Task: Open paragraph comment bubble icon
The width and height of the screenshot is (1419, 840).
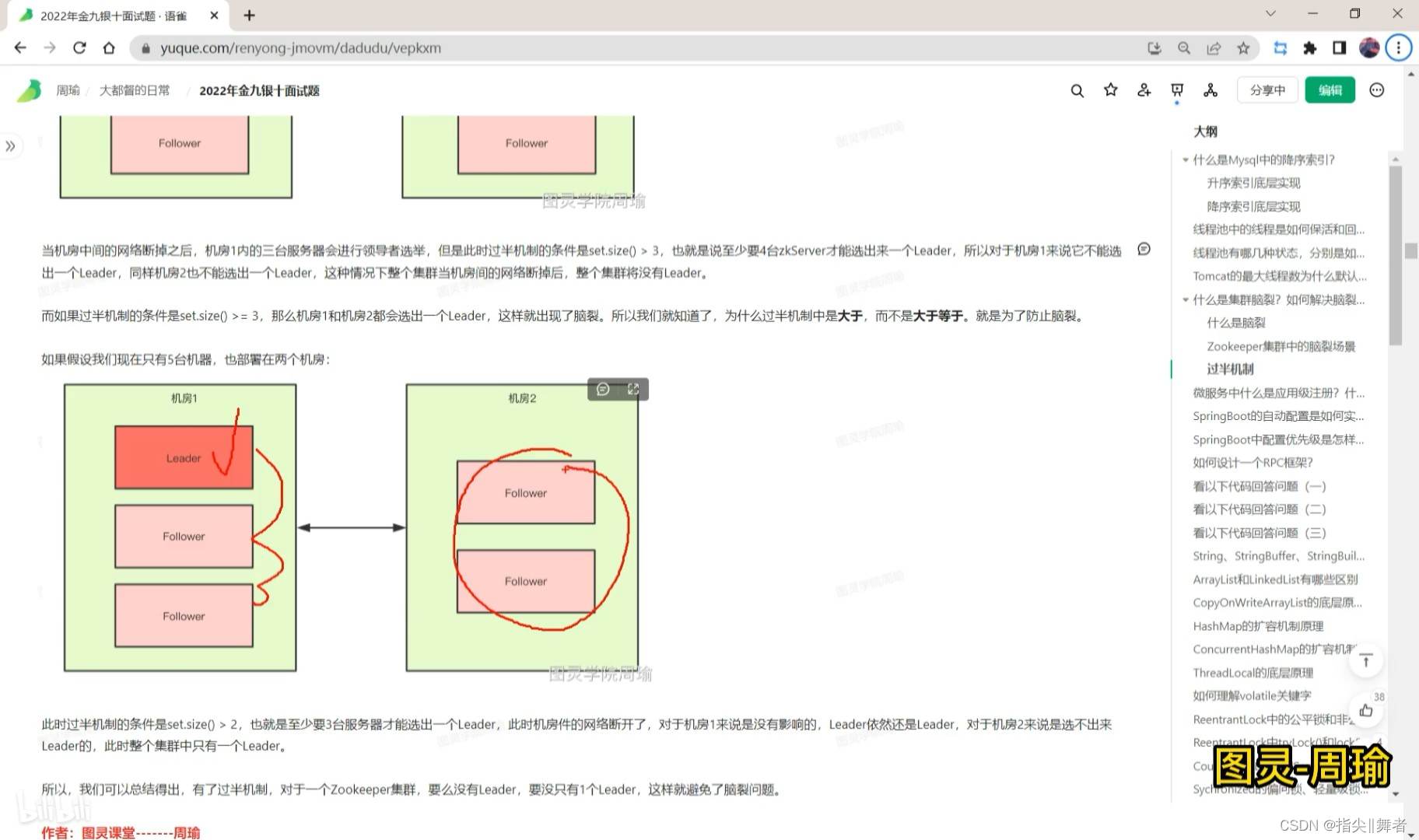Action: click(x=1144, y=249)
